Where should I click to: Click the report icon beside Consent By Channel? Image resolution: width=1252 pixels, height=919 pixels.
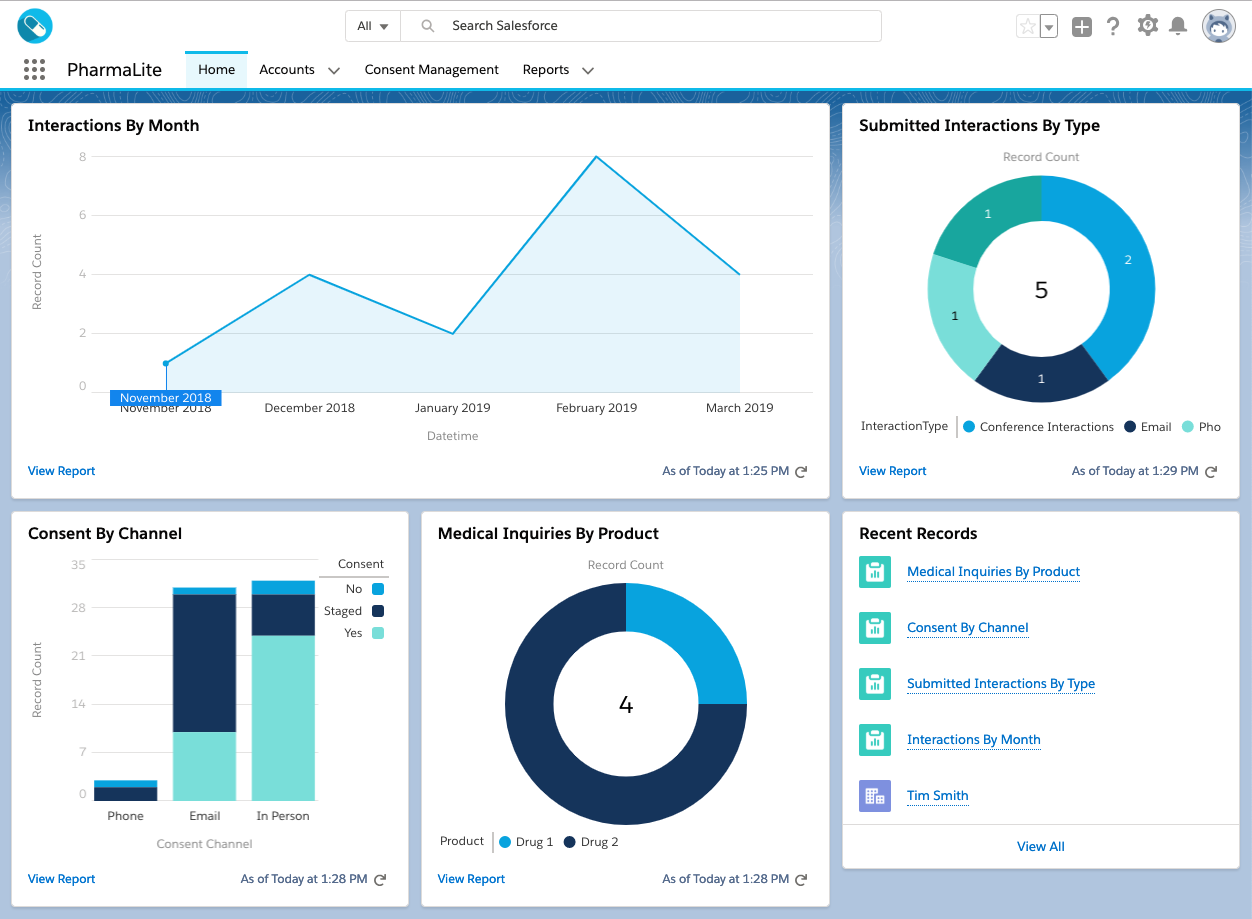tap(875, 628)
